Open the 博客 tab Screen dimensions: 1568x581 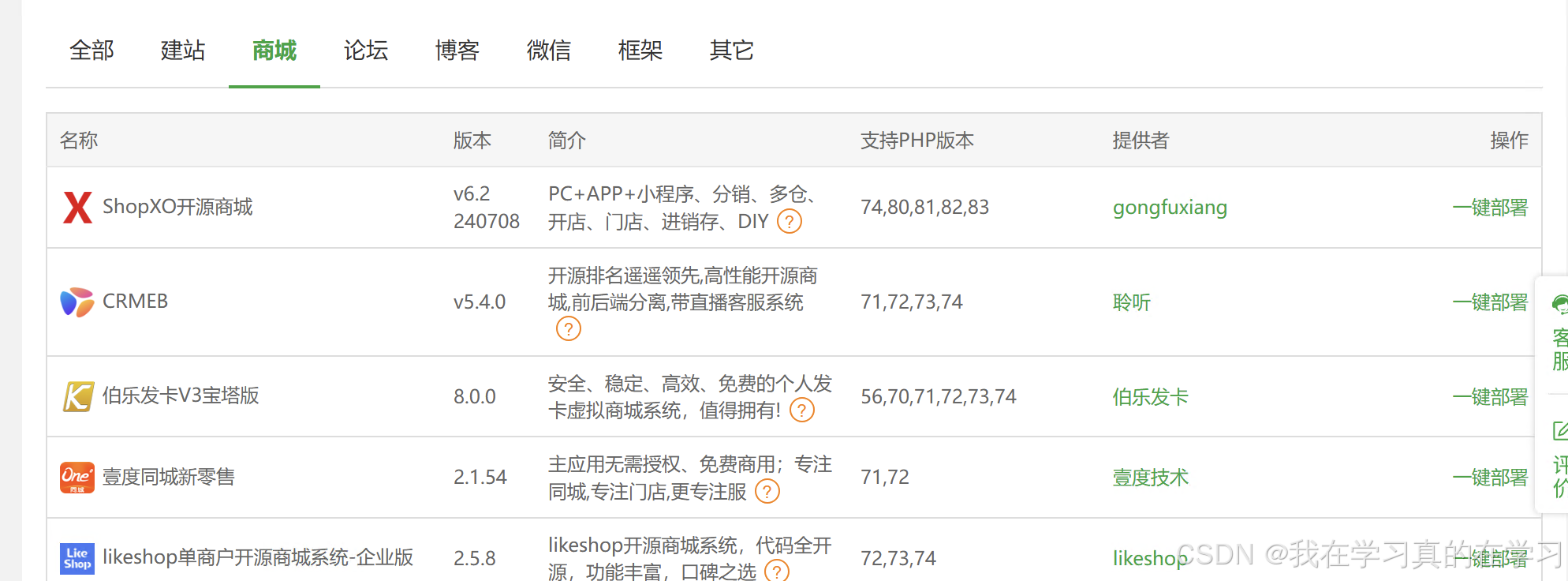pos(457,51)
